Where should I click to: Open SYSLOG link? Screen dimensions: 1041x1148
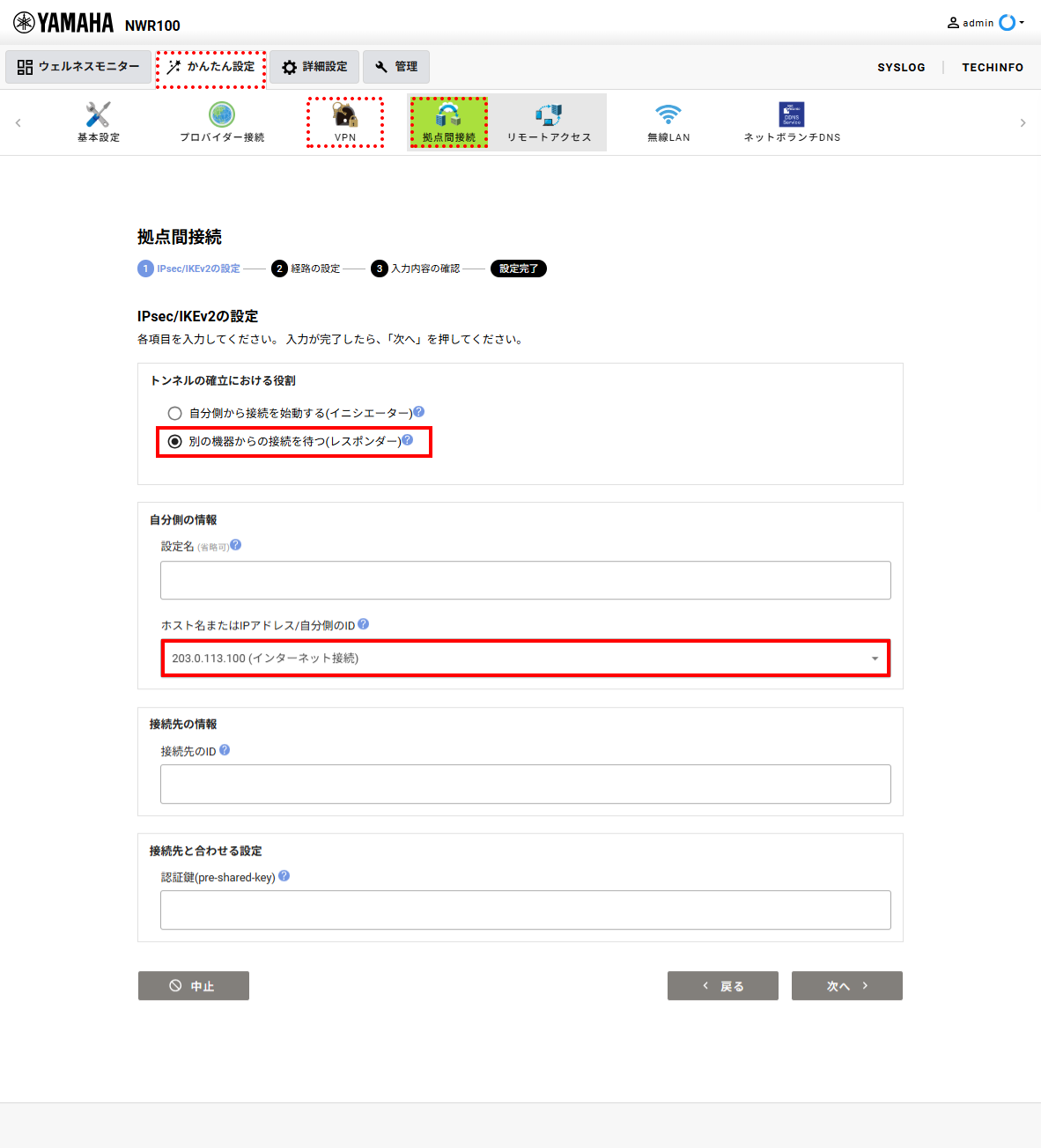(901, 67)
